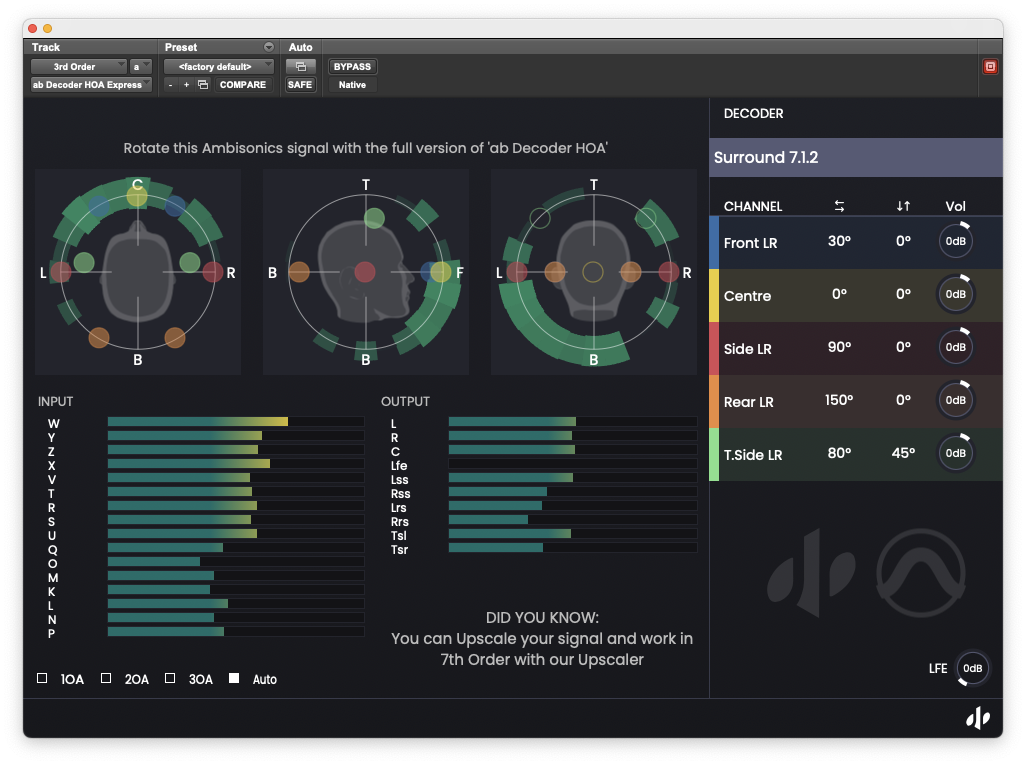
Task: Click the Front LR 0dB volume knob
Action: click(955, 240)
